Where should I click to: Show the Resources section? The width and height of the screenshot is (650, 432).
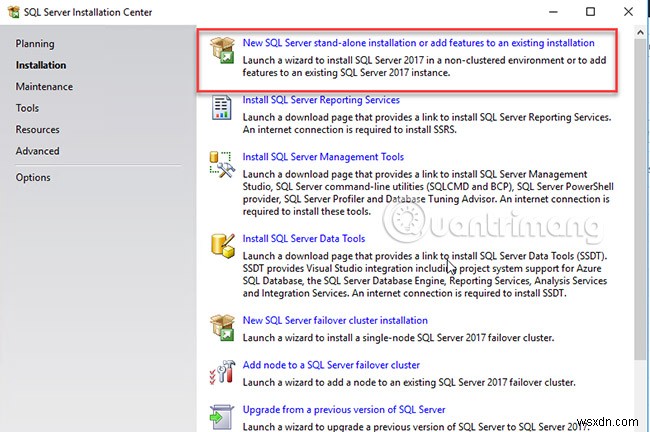coord(37,130)
